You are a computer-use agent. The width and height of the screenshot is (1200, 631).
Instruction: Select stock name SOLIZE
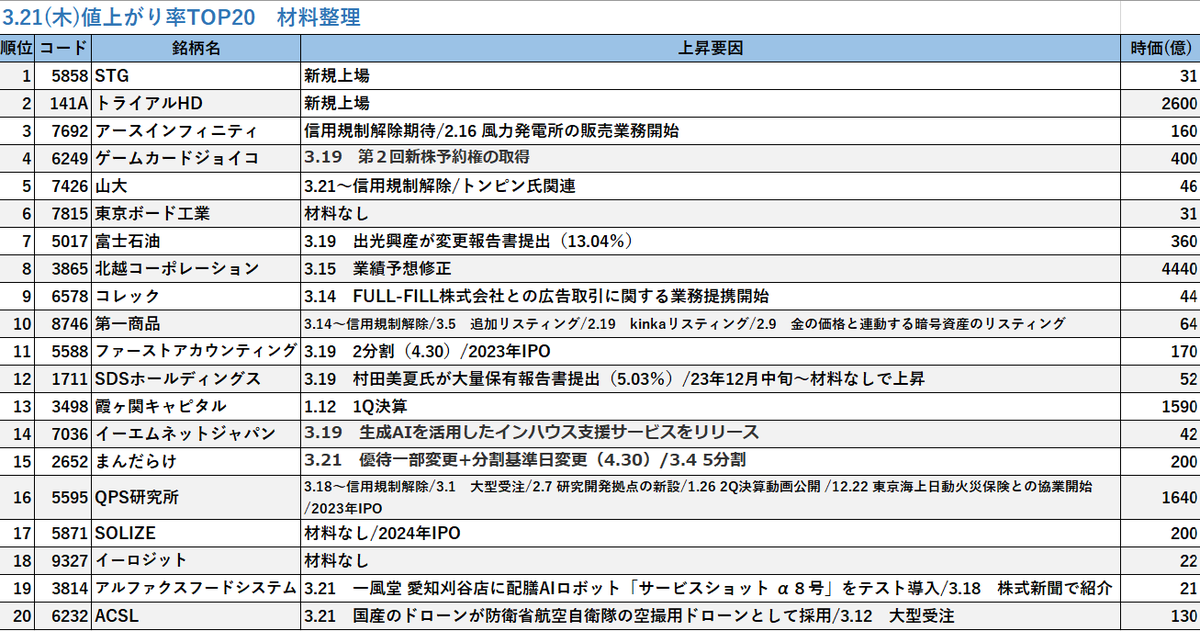pyautogui.click(x=196, y=533)
